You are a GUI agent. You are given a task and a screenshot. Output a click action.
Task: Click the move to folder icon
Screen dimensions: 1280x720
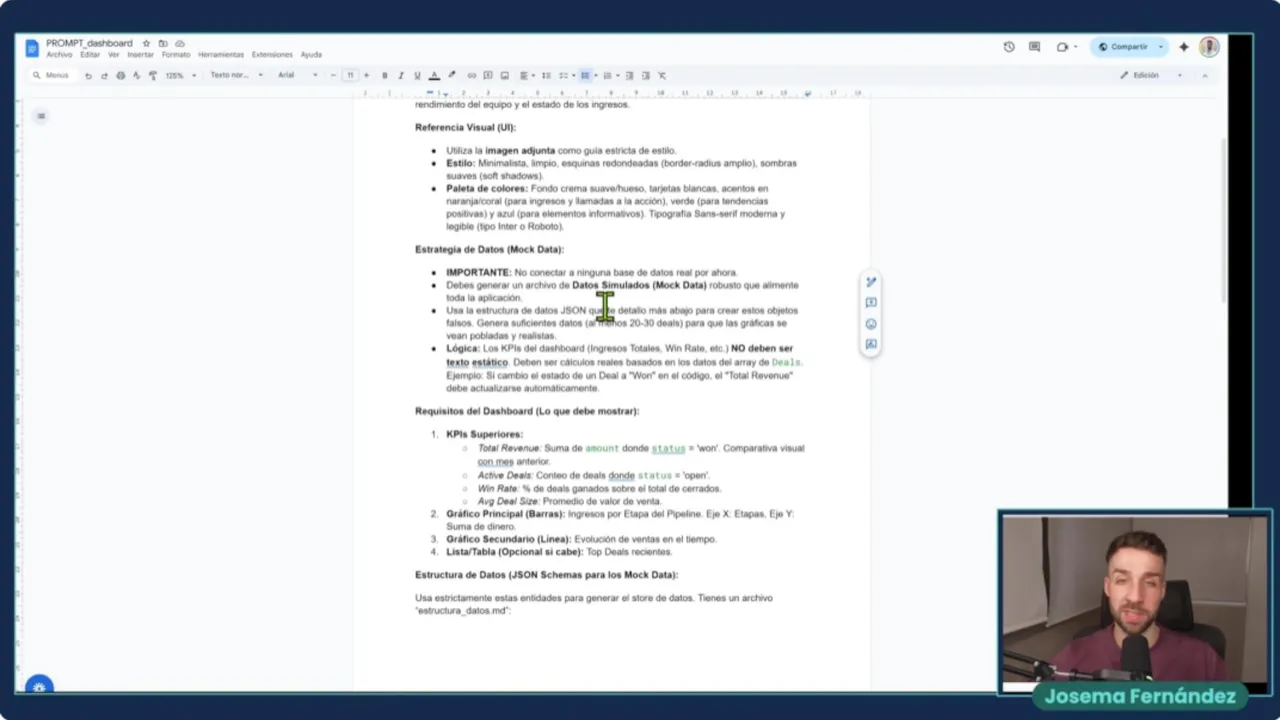point(163,44)
